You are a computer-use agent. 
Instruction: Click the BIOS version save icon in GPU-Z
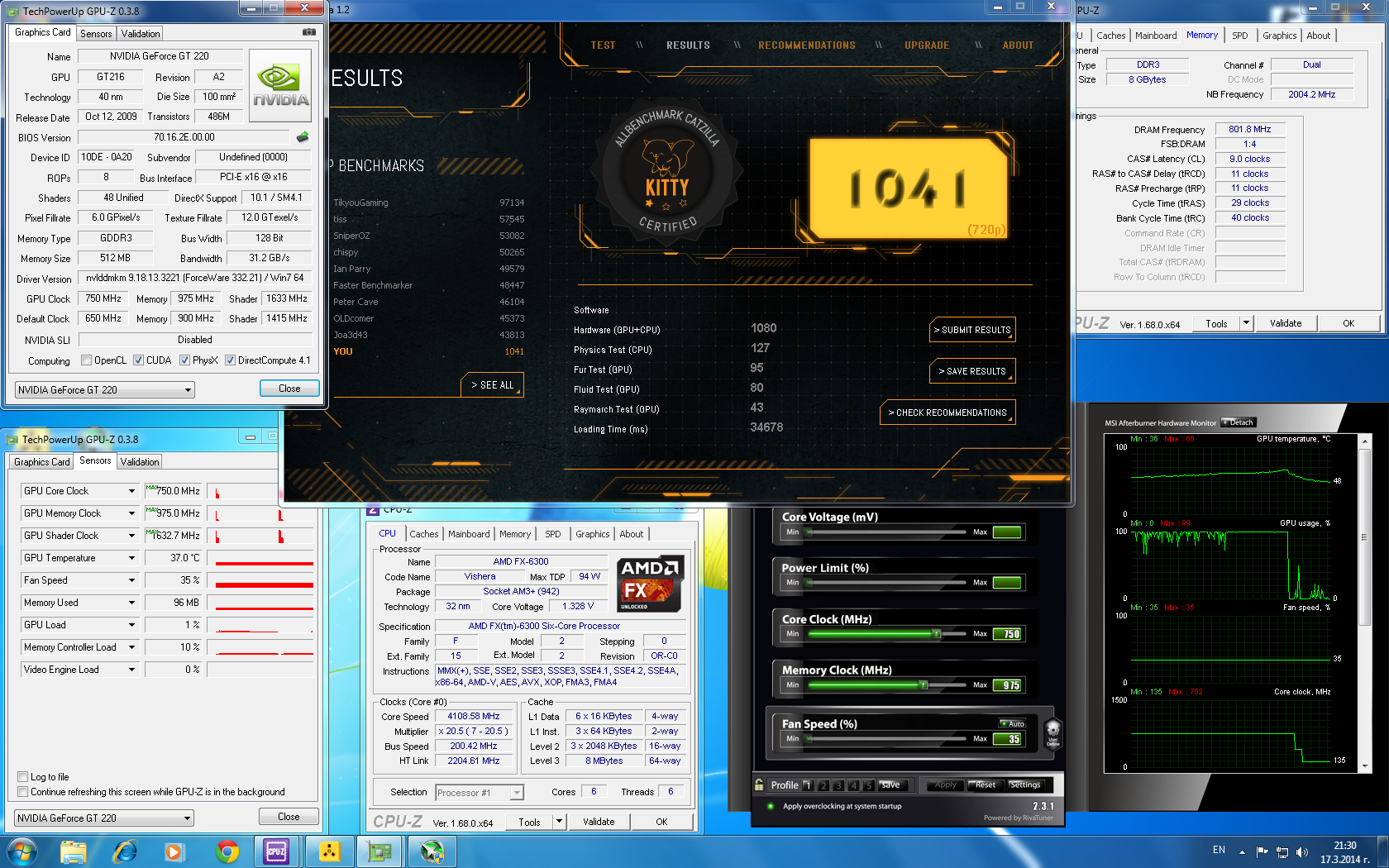click(x=303, y=137)
